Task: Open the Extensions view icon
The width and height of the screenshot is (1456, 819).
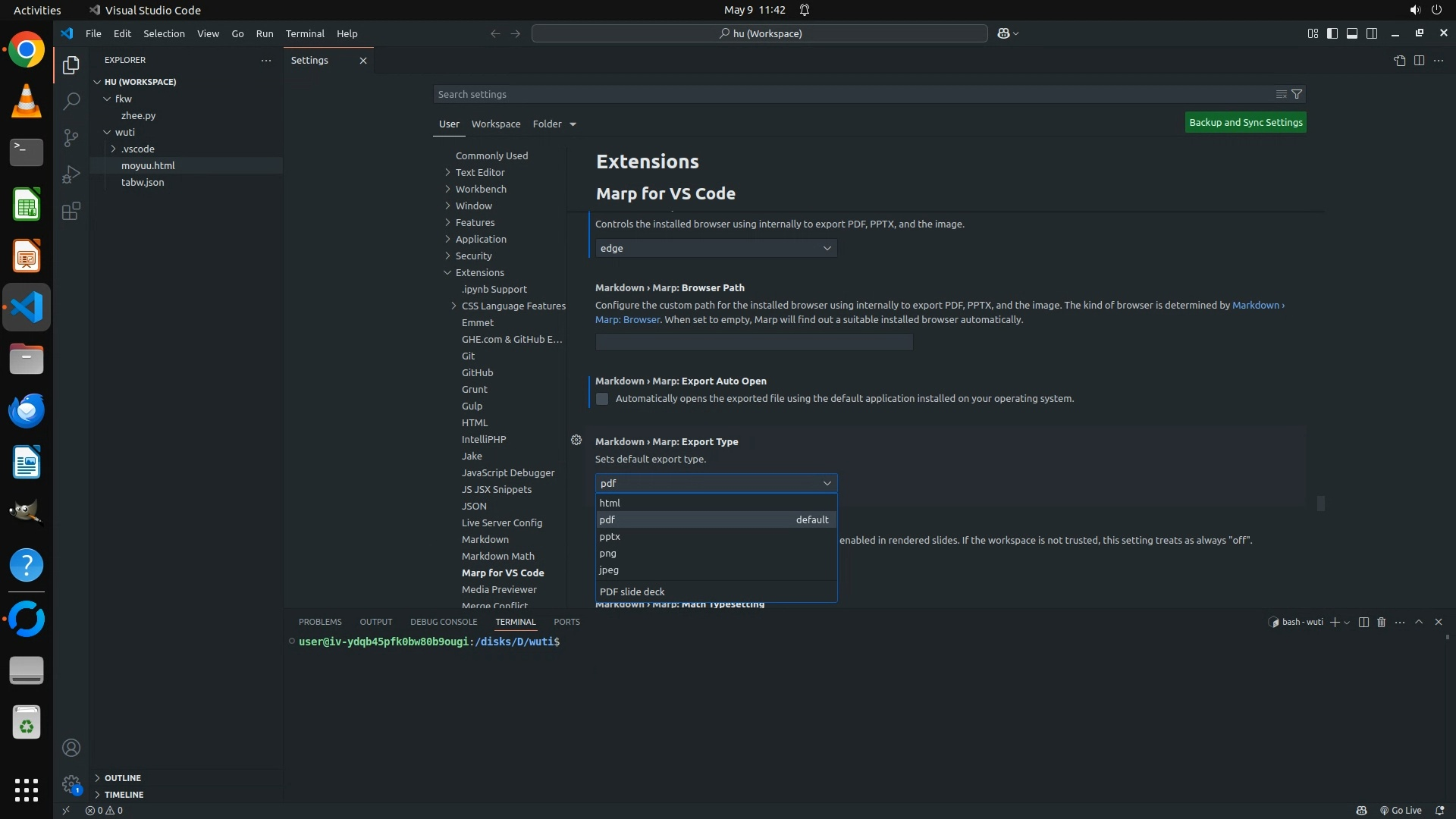Action: point(71,211)
